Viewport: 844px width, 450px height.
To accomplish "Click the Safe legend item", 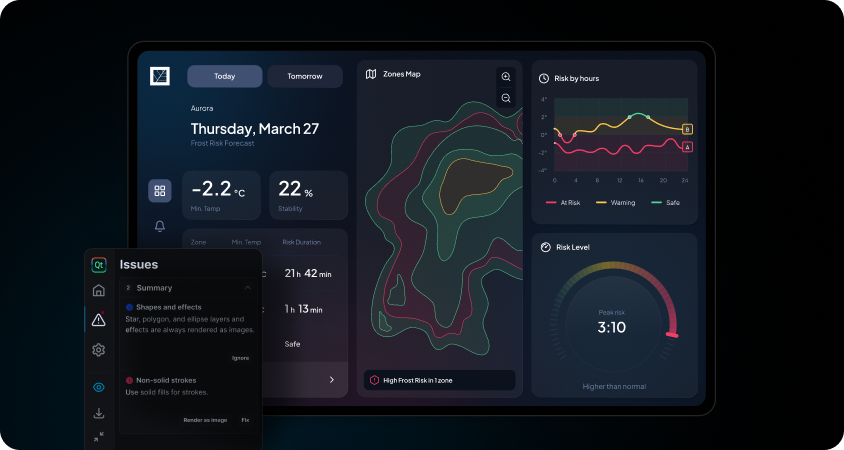I will tap(665, 203).
